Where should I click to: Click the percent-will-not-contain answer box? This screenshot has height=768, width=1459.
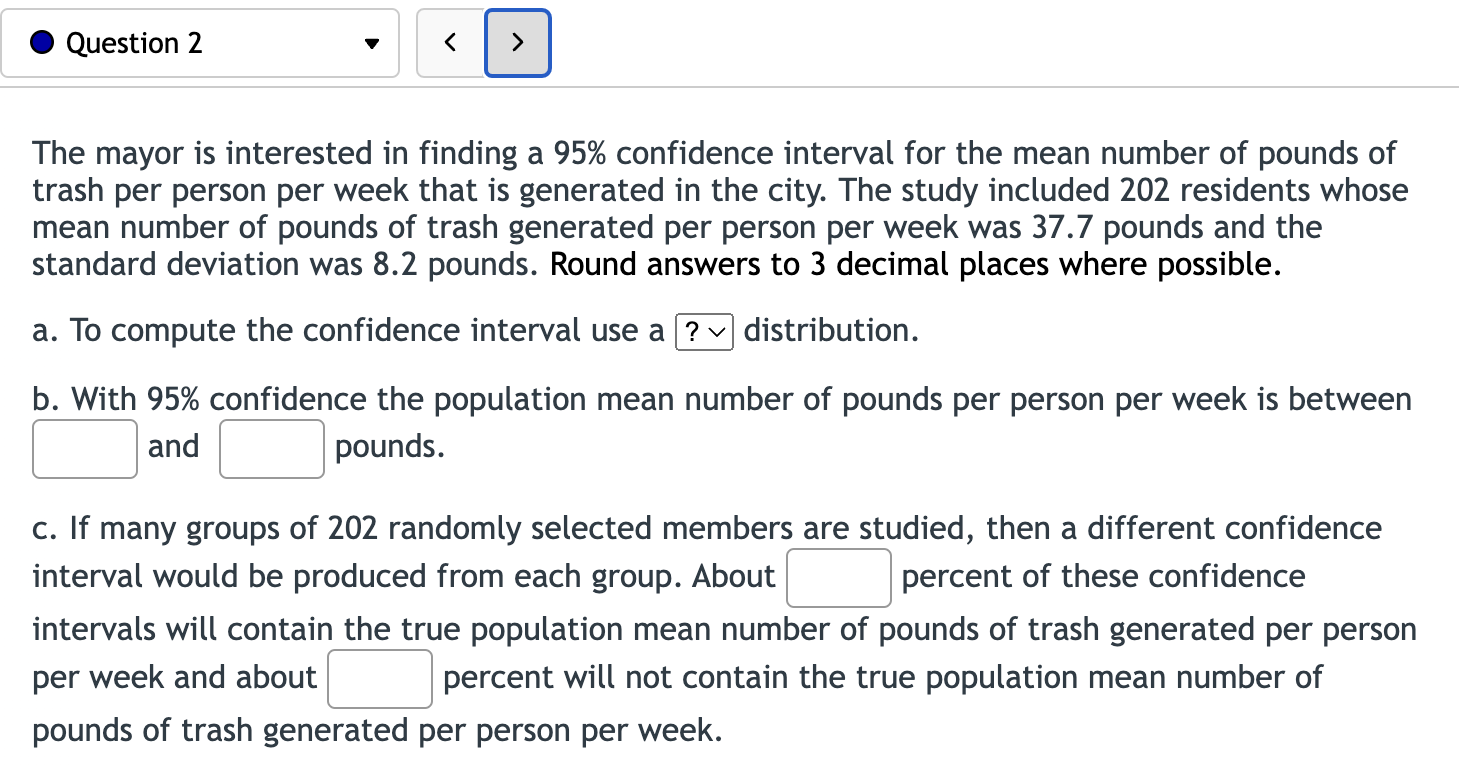379,678
